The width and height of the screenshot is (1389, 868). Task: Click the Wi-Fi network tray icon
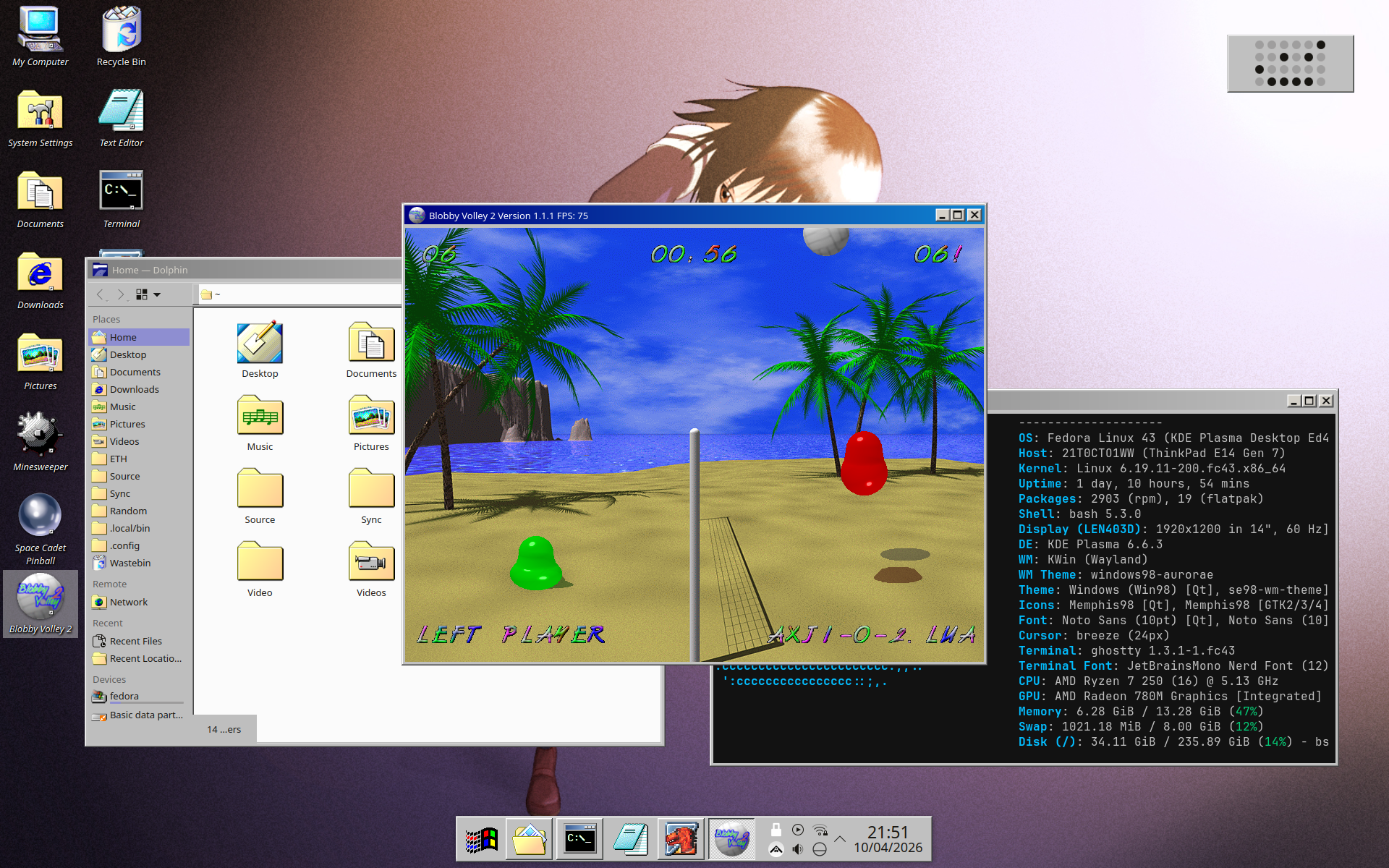tap(820, 830)
